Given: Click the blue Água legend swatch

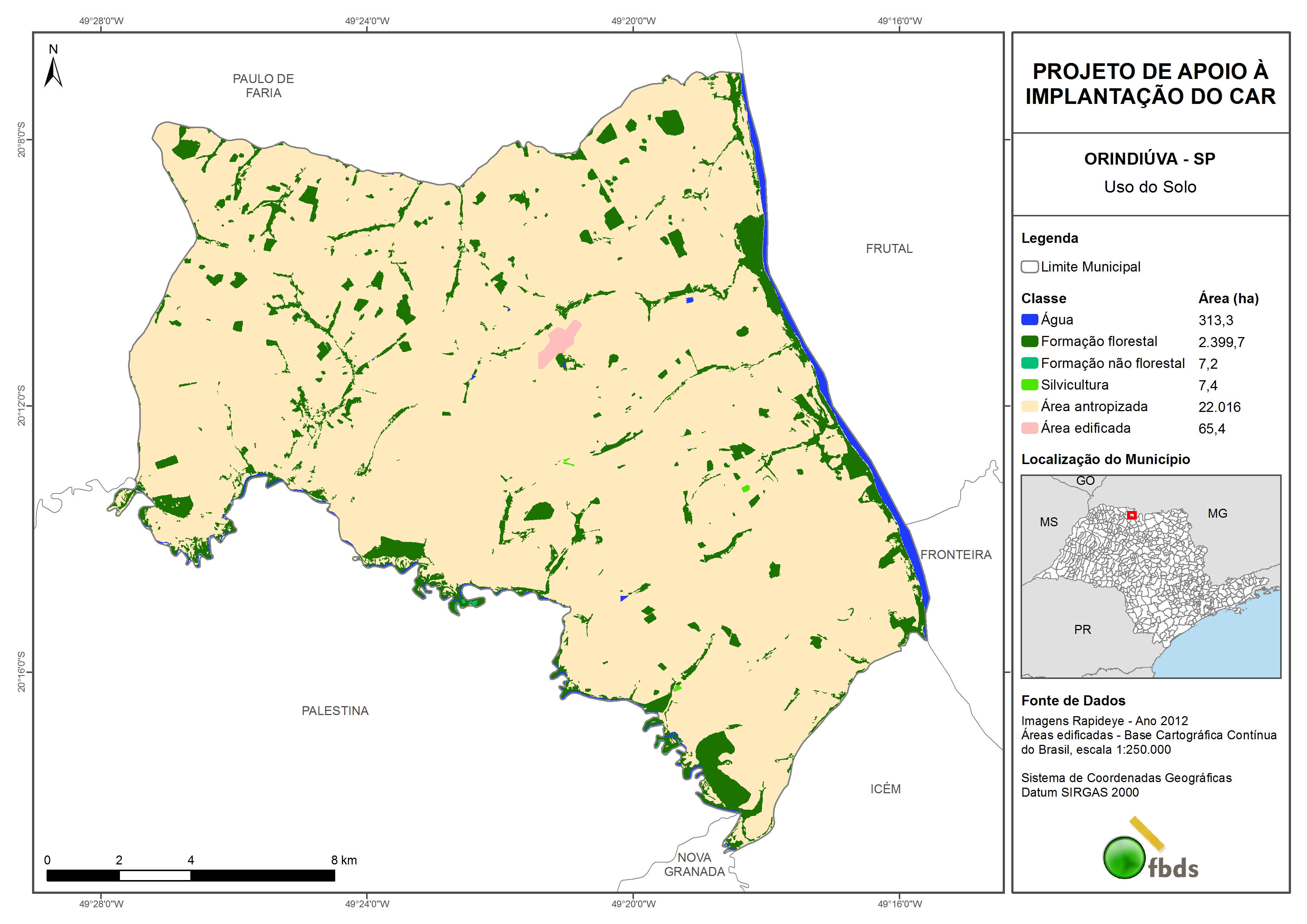Looking at the screenshot, I should click(x=1029, y=320).
